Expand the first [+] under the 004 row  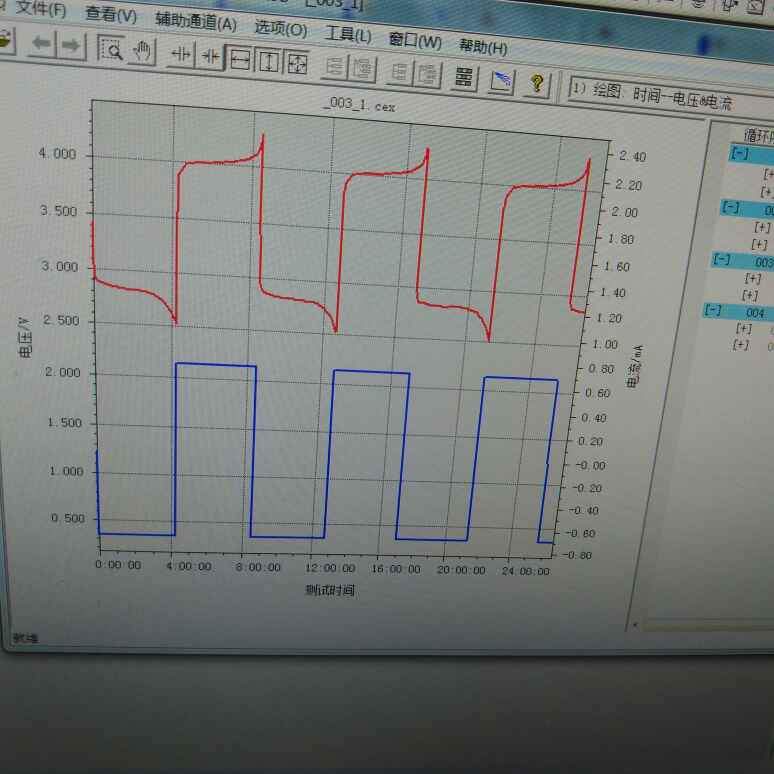pos(744,328)
